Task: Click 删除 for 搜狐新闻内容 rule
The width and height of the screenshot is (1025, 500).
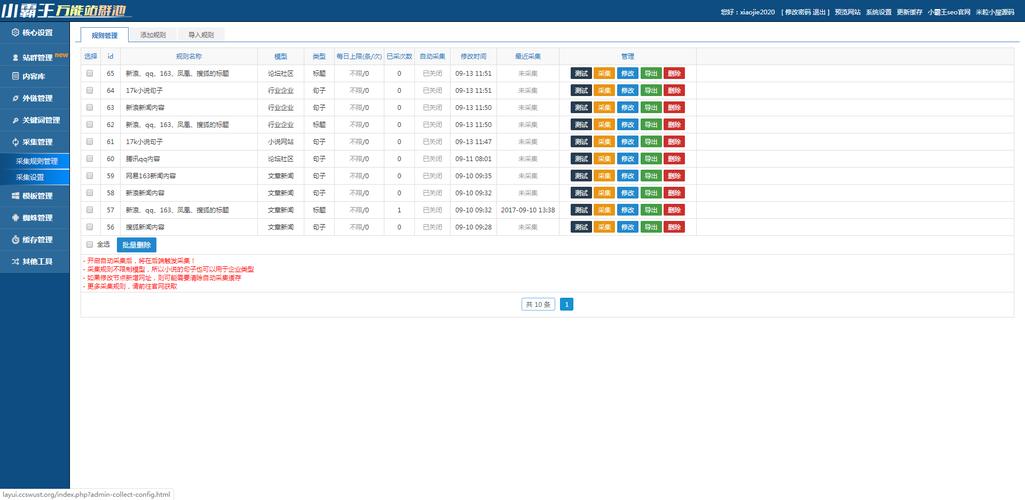Action: (674, 226)
